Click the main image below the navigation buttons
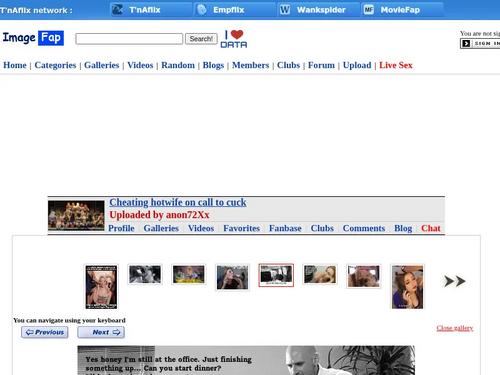This screenshot has height=375, width=500. point(246,360)
